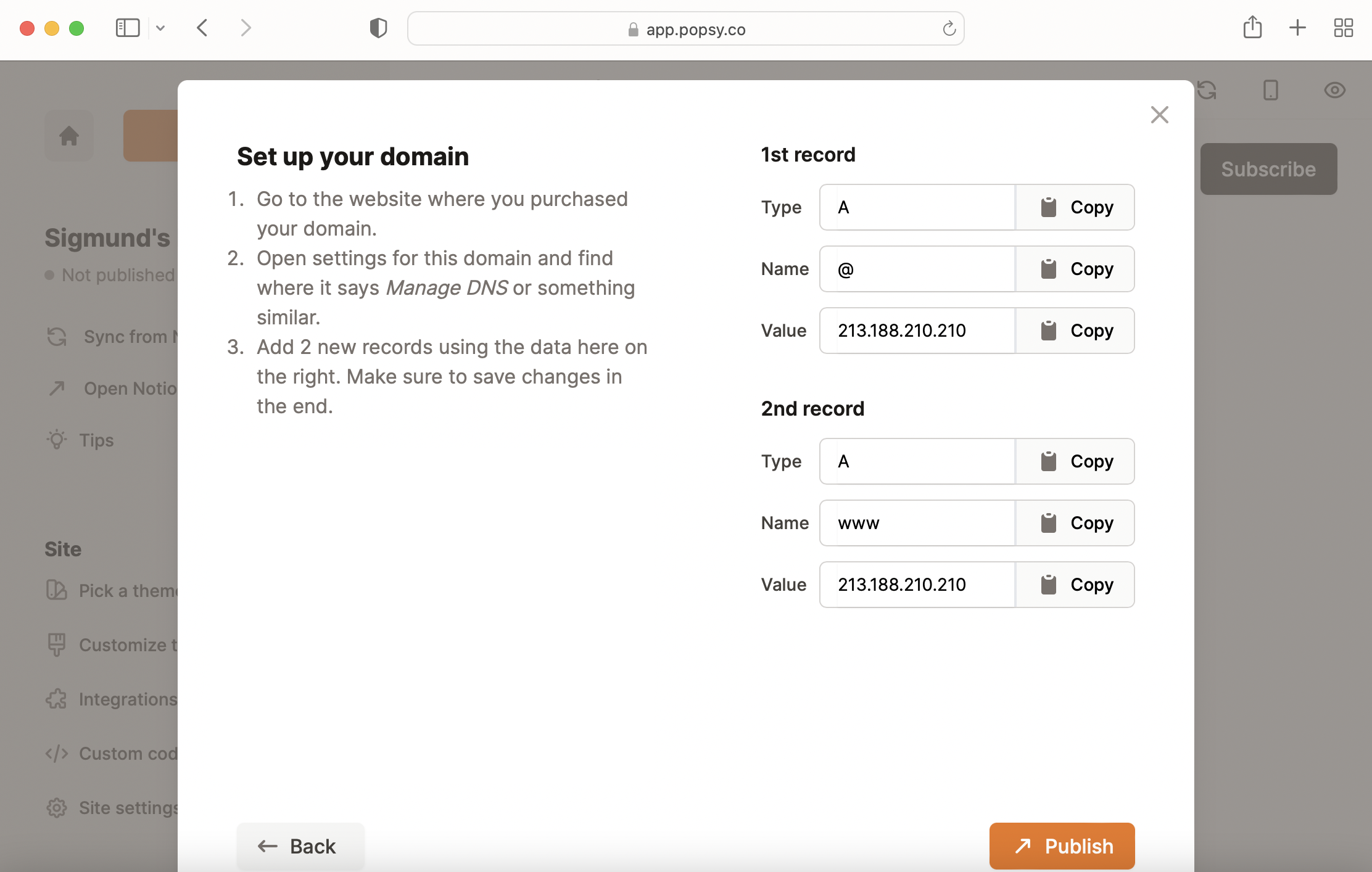The width and height of the screenshot is (1372, 872).
Task: Go back with the browser back arrow
Action: [x=202, y=28]
